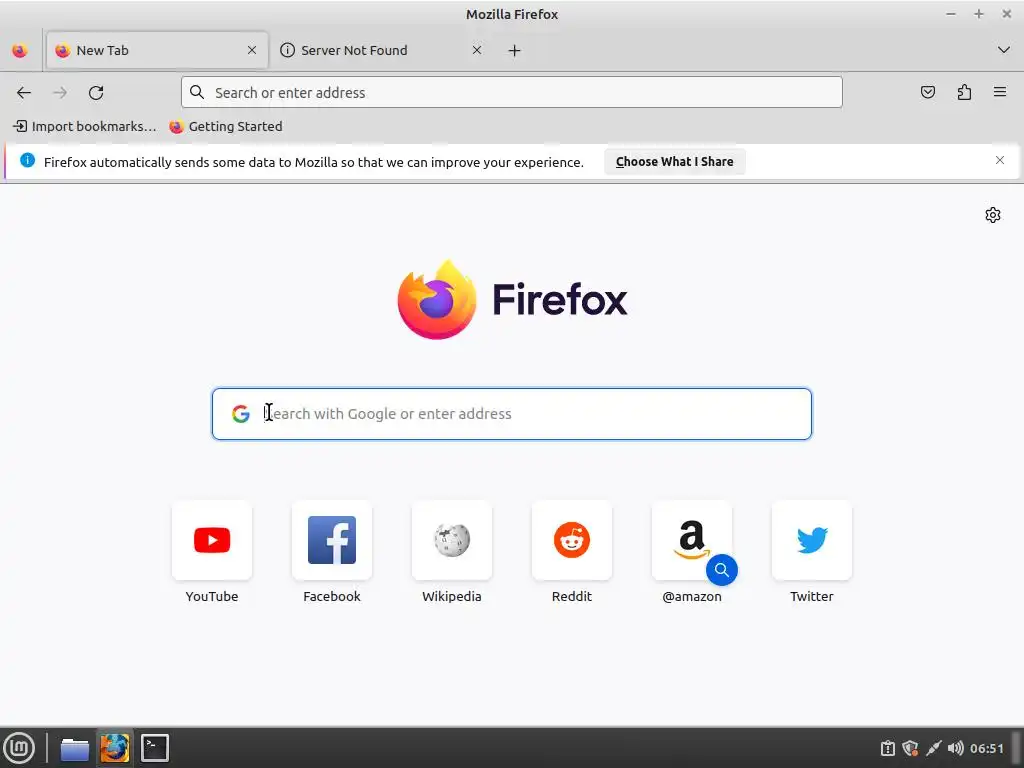Open Import bookmarks bookmark item

[85, 126]
